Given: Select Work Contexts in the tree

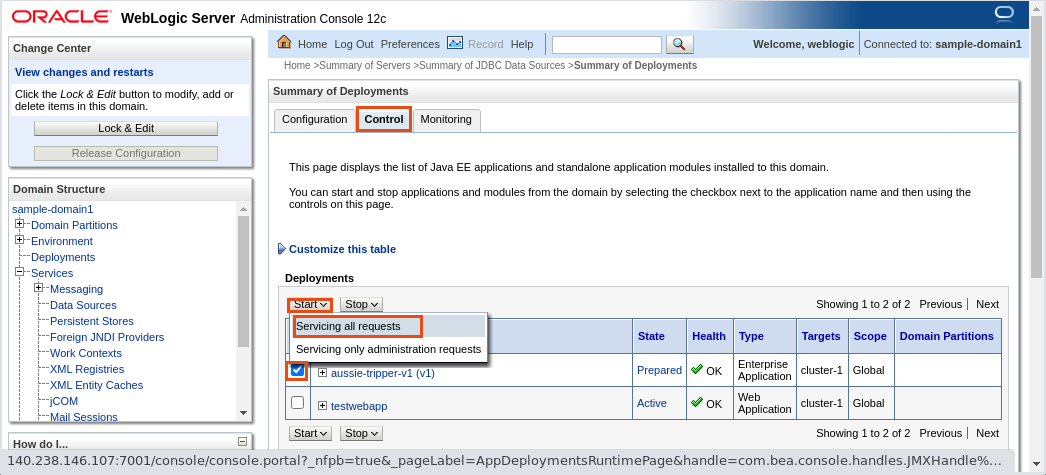Looking at the screenshot, I should coord(86,353).
